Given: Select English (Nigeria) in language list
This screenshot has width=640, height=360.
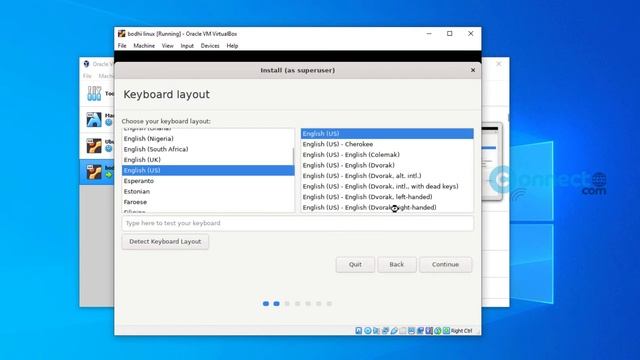Looking at the screenshot, I should 208,139.
